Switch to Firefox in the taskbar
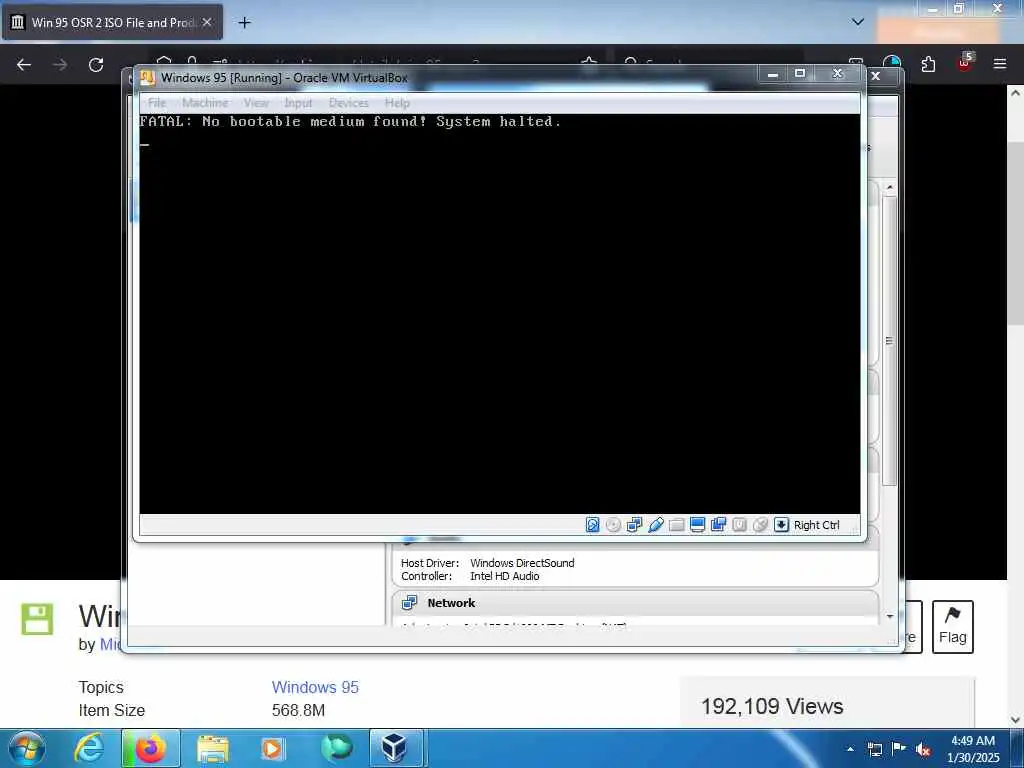Image resolution: width=1024 pixels, height=768 pixels. [150, 748]
